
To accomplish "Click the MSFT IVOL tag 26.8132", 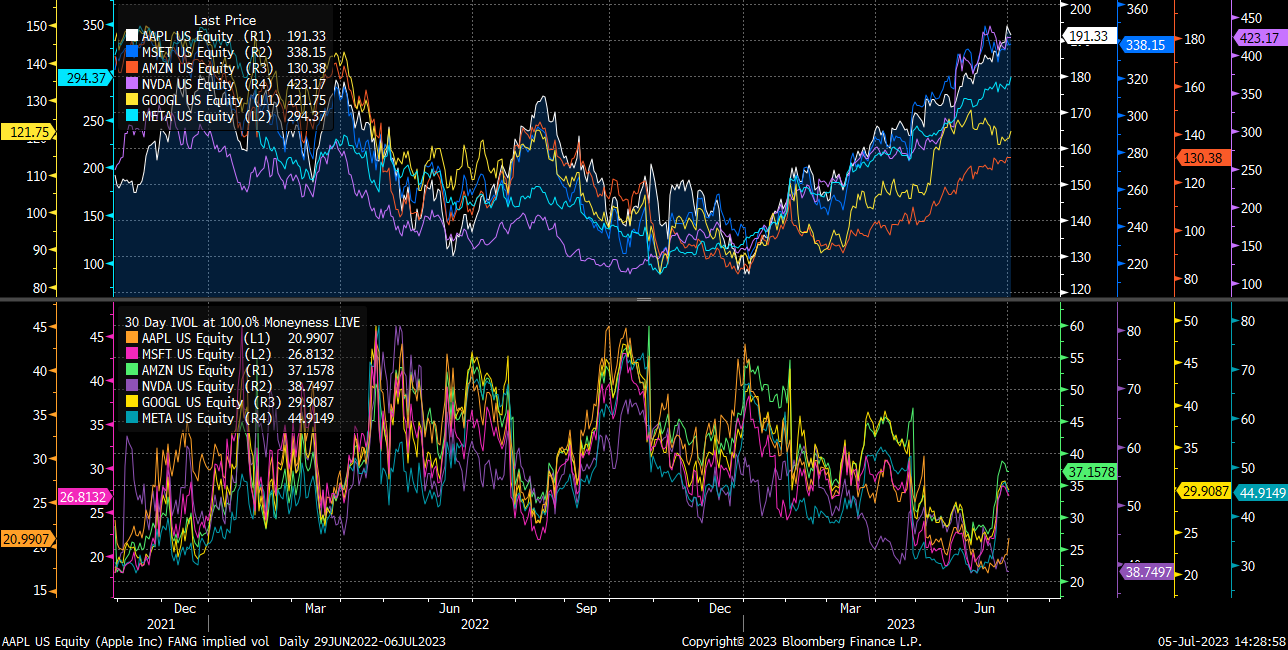I will click(x=82, y=496).
